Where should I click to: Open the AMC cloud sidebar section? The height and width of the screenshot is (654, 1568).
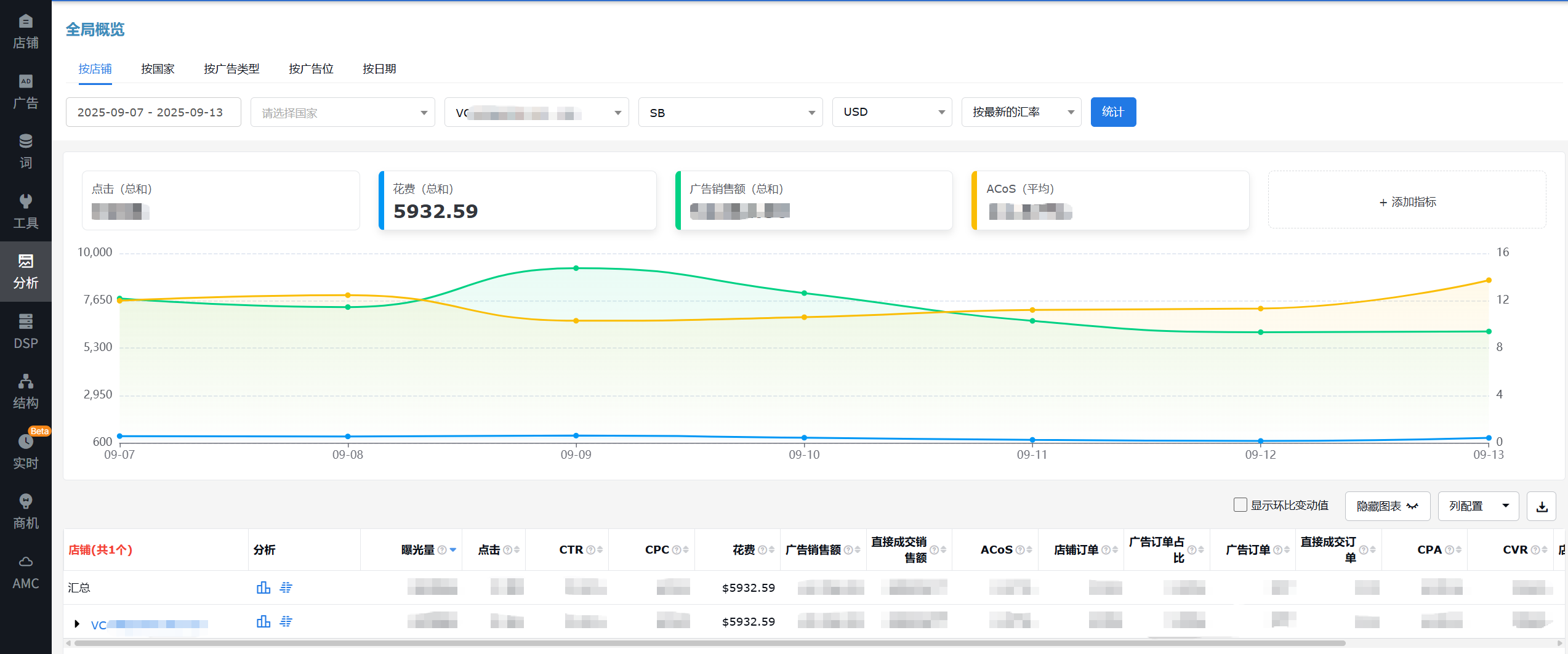(25, 572)
